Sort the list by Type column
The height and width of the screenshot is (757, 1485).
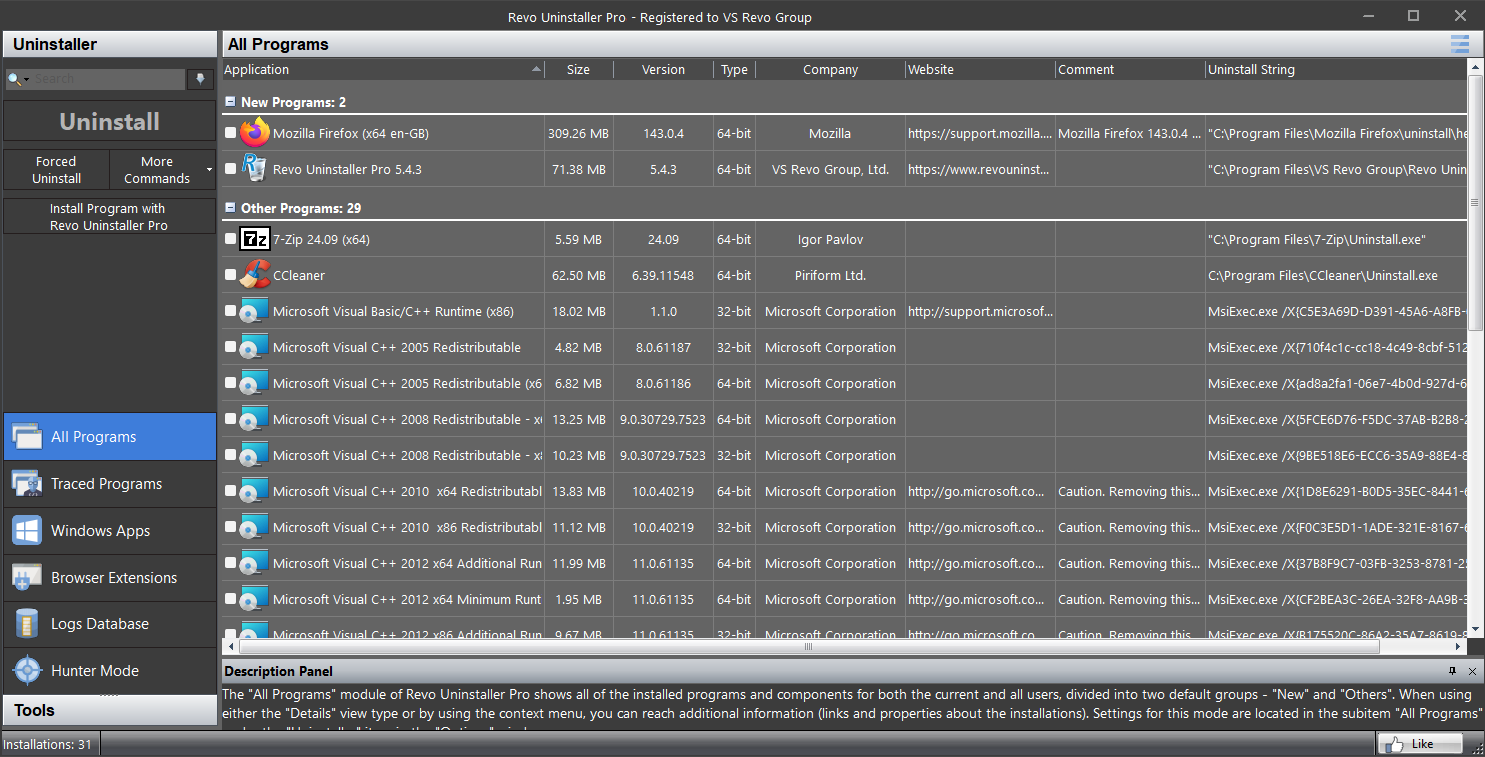(x=734, y=70)
